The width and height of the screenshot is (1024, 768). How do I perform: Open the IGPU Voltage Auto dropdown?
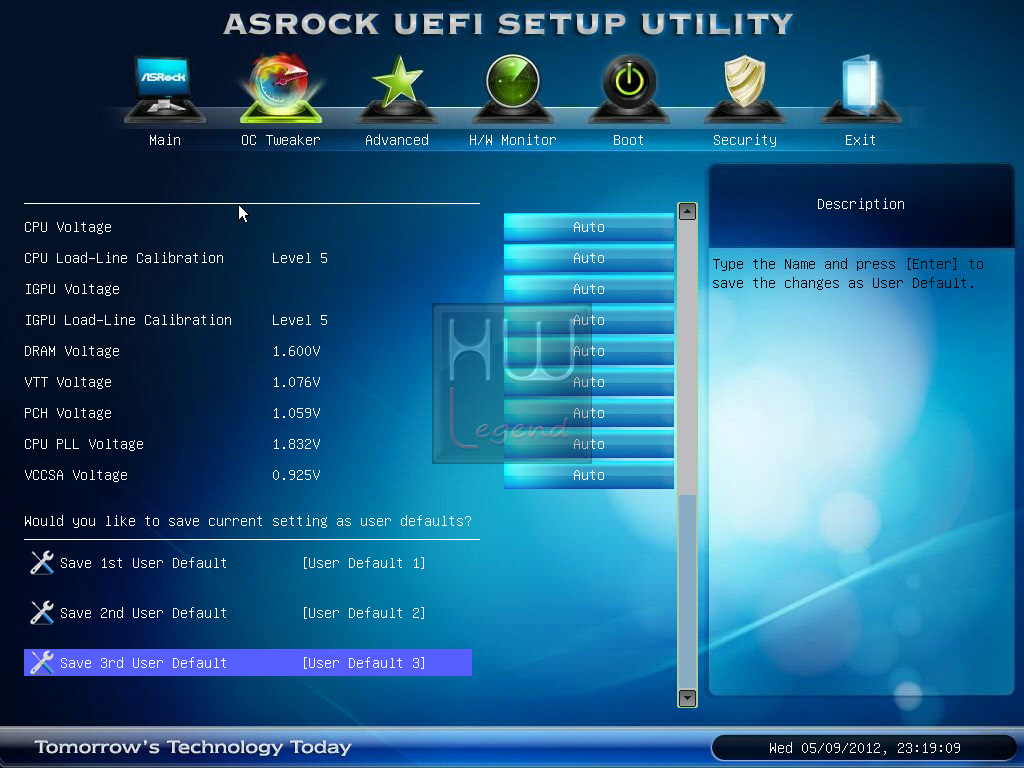point(588,289)
